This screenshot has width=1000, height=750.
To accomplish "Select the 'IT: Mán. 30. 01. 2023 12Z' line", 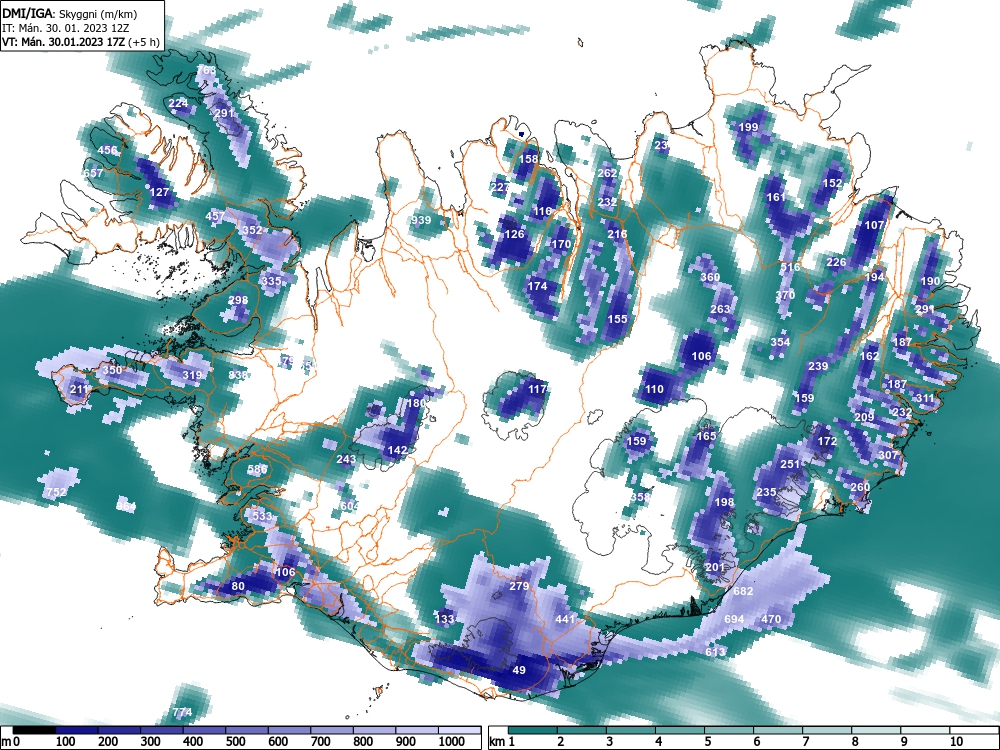I will 66,28.
